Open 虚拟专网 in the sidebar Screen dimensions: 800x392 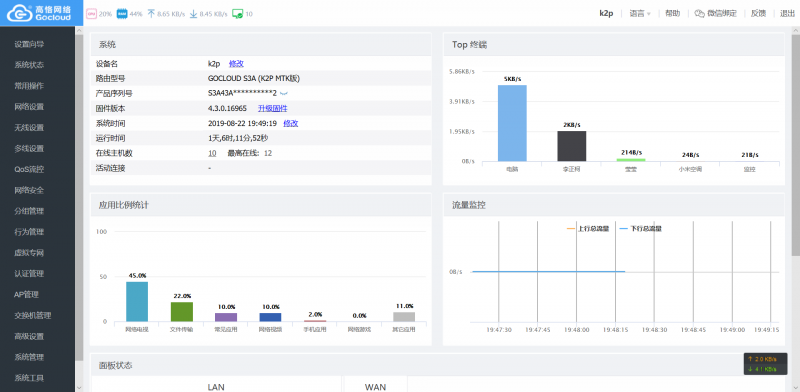tap(29, 253)
